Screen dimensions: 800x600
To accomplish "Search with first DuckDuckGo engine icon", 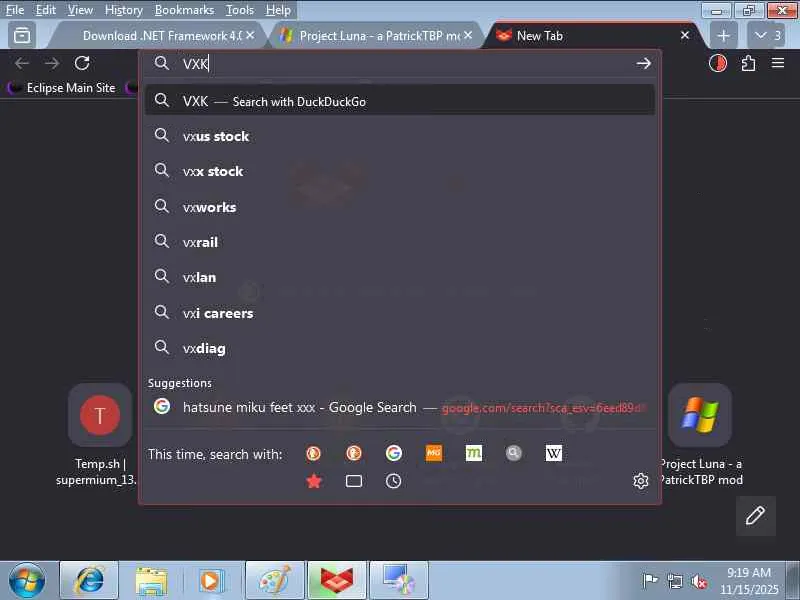I will click(313, 453).
